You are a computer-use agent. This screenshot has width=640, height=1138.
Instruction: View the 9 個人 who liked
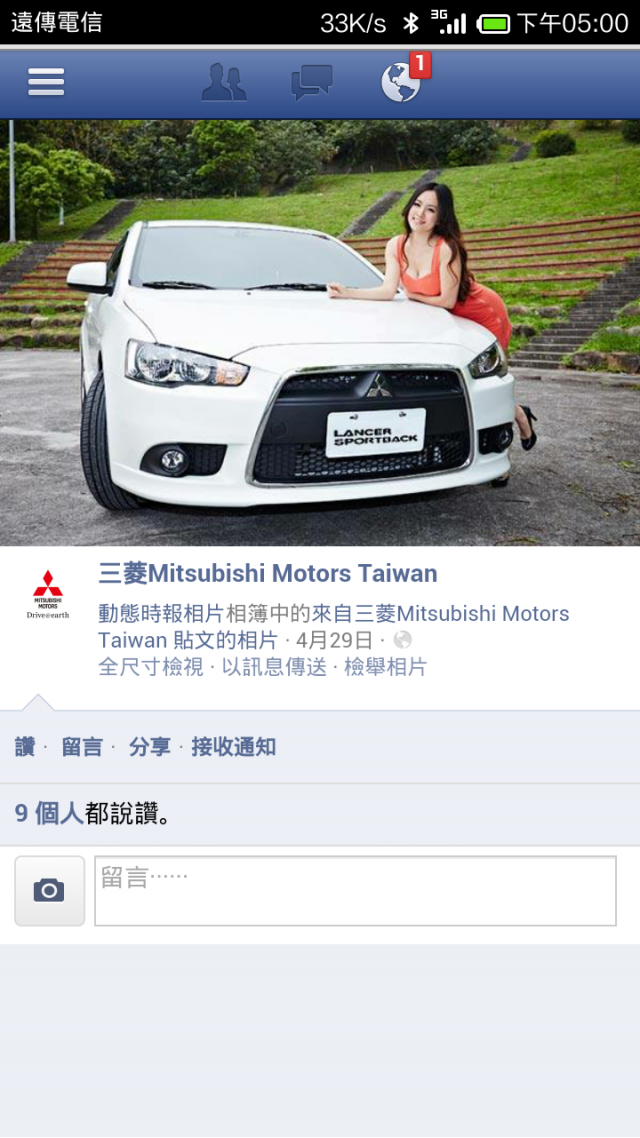pyautogui.click(x=49, y=814)
